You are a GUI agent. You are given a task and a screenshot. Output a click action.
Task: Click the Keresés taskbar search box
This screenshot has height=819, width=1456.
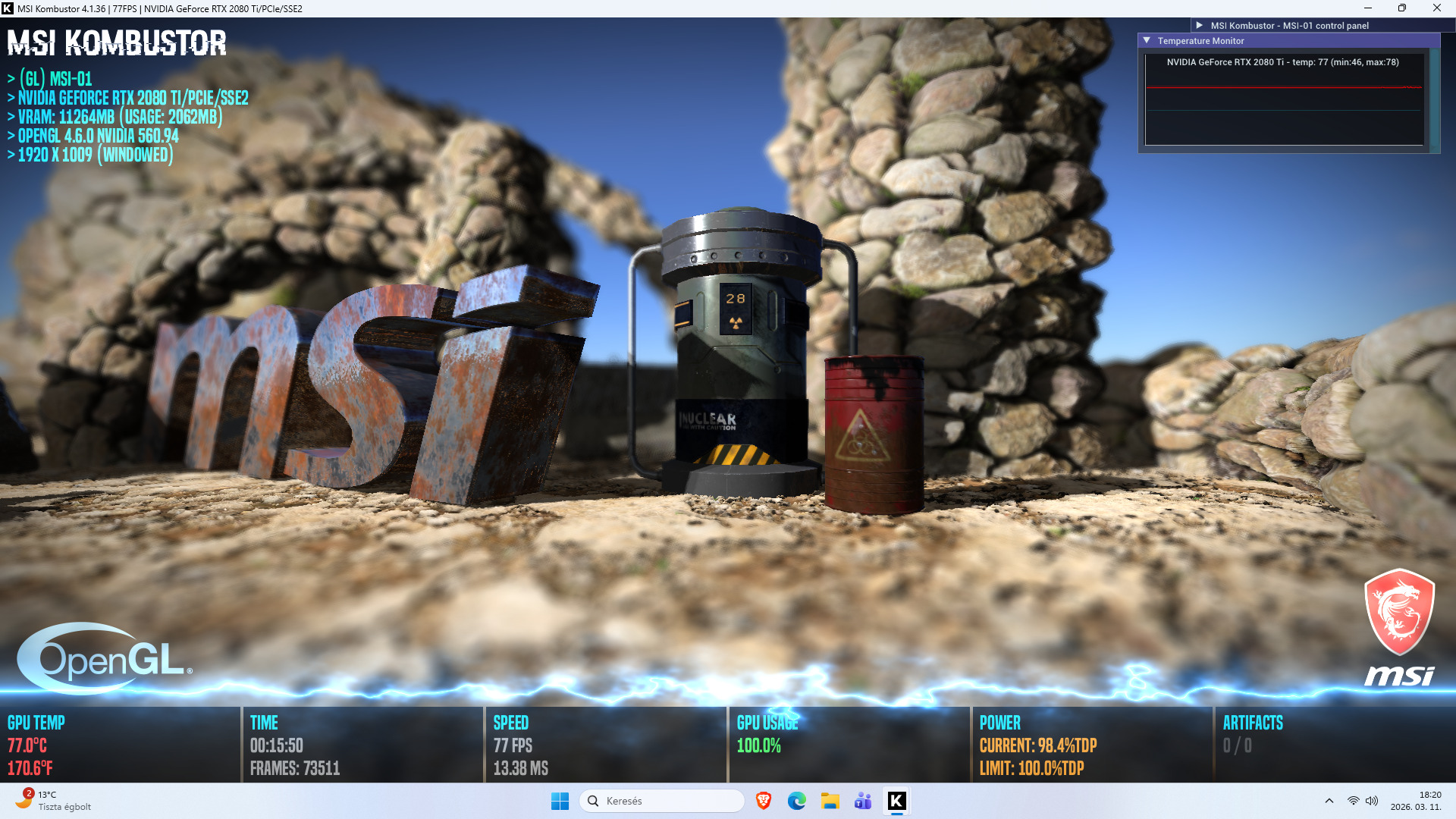tap(661, 801)
